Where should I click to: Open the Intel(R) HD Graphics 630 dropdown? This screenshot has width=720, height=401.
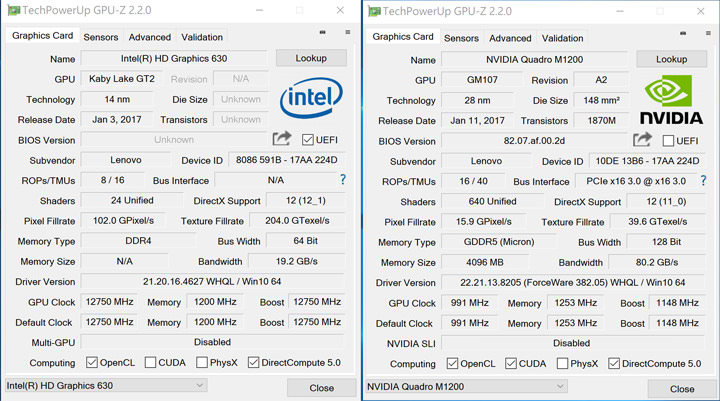pyautogui.click(x=105, y=385)
